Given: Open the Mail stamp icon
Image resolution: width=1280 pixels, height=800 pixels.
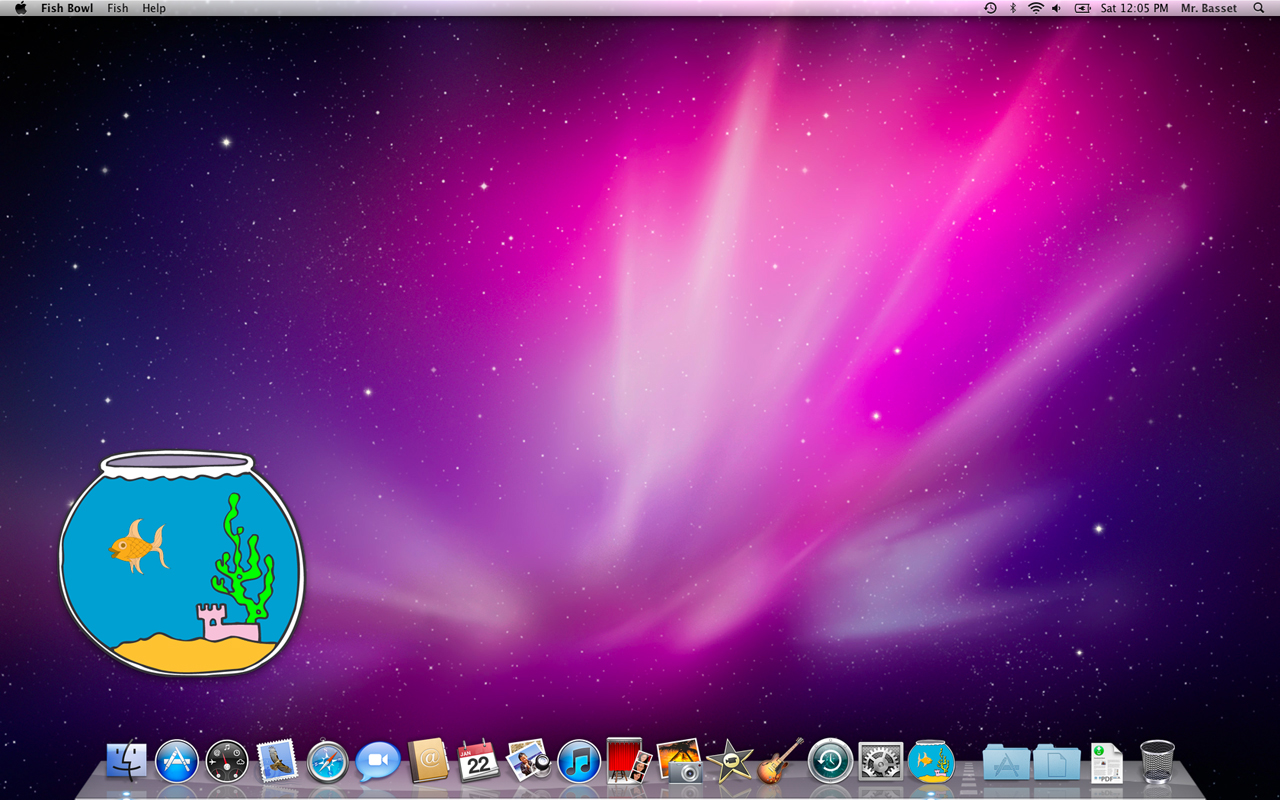Looking at the screenshot, I should click(277, 762).
